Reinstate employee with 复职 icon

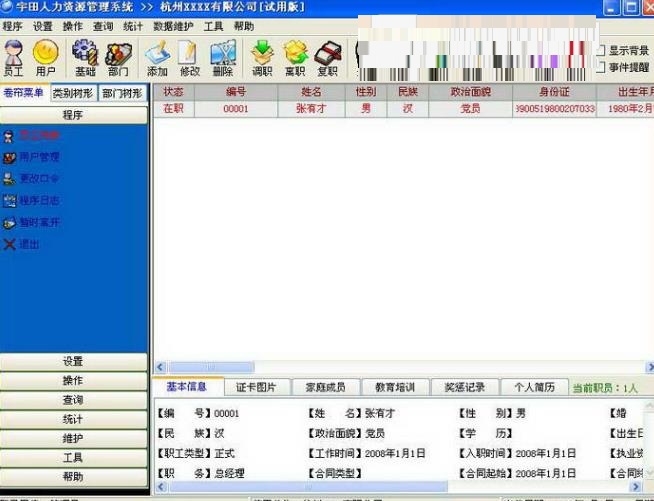coord(328,58)
